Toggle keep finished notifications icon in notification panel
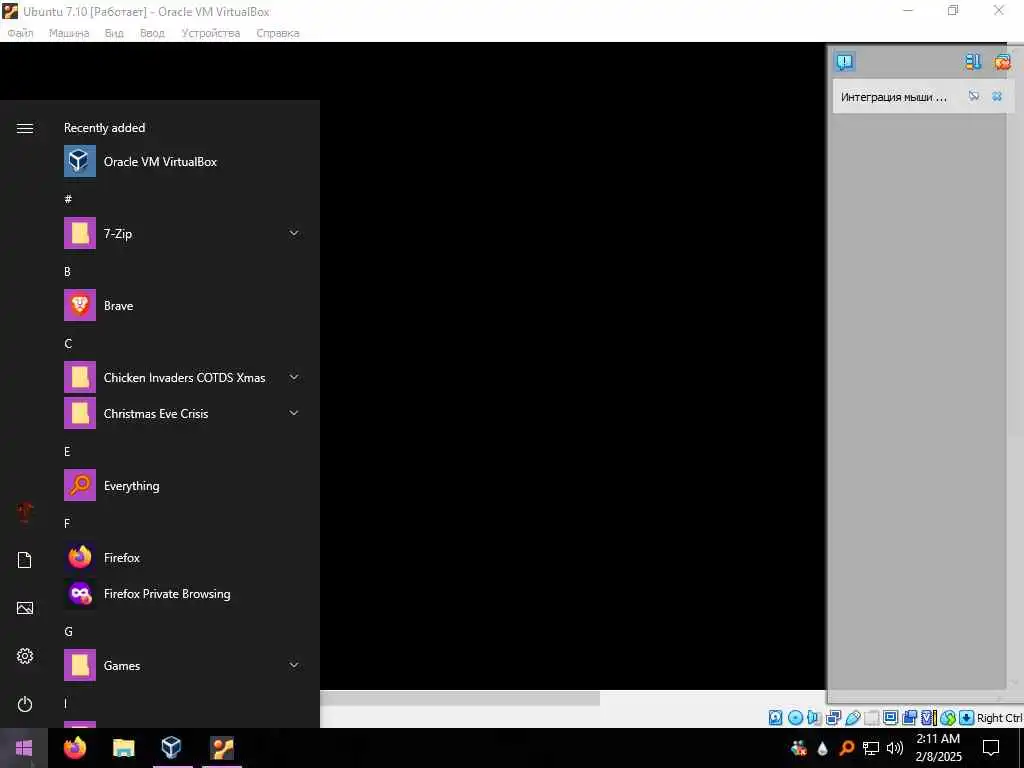The height and width of the screenshot is (768, 1024). 972,62
